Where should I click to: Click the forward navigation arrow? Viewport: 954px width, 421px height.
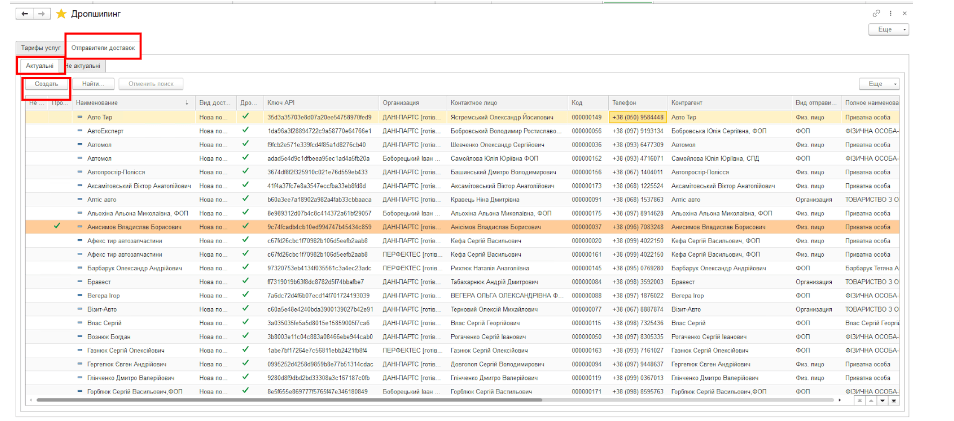41,13
